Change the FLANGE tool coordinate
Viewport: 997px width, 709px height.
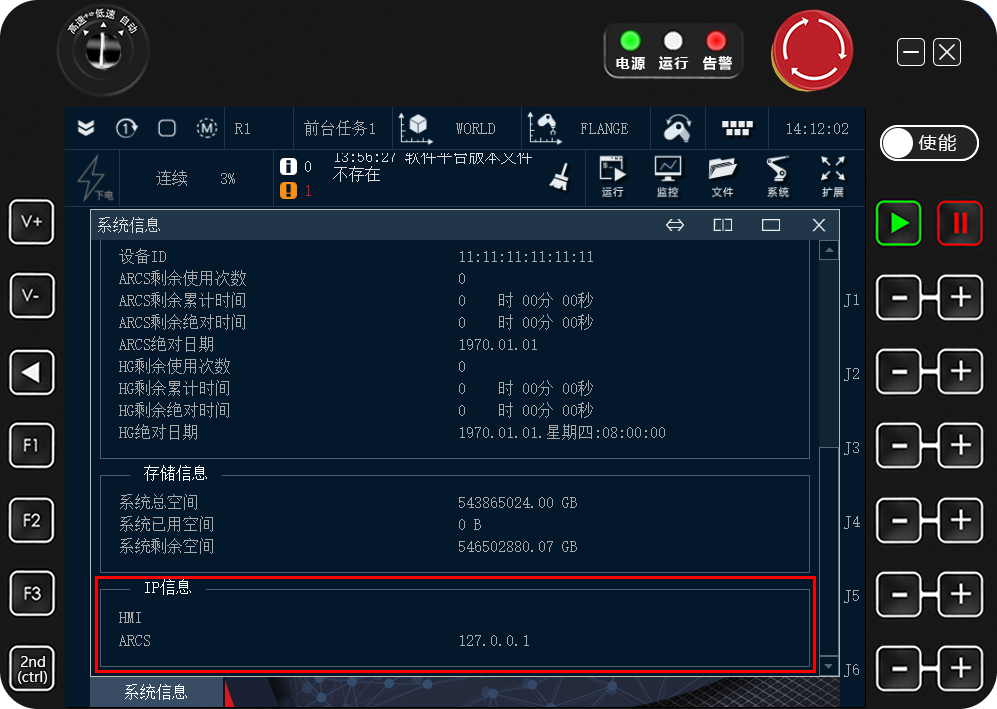pyautogui.click(x=585, y=128)
